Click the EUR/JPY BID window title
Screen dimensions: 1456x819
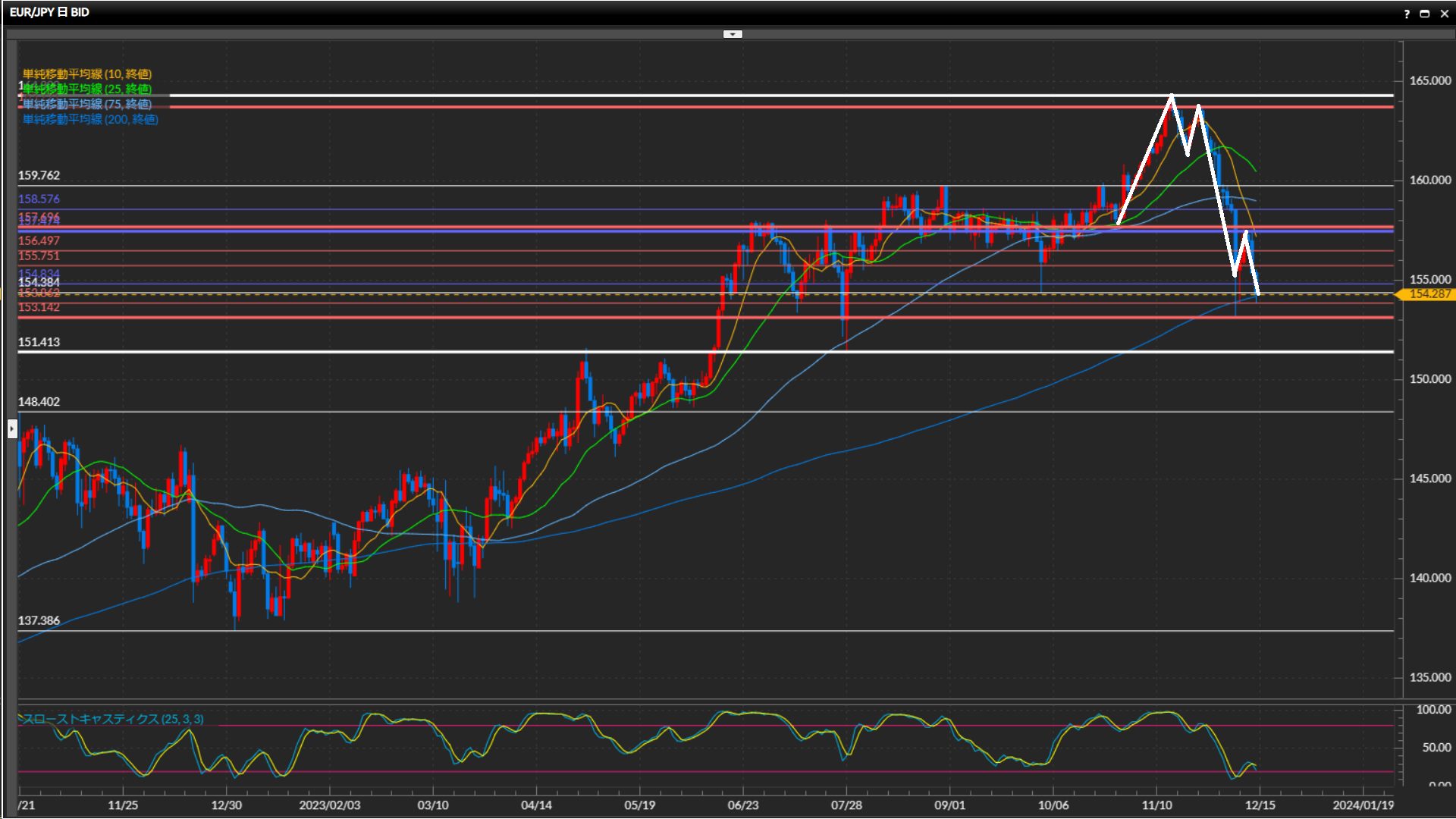pos(49,12)
